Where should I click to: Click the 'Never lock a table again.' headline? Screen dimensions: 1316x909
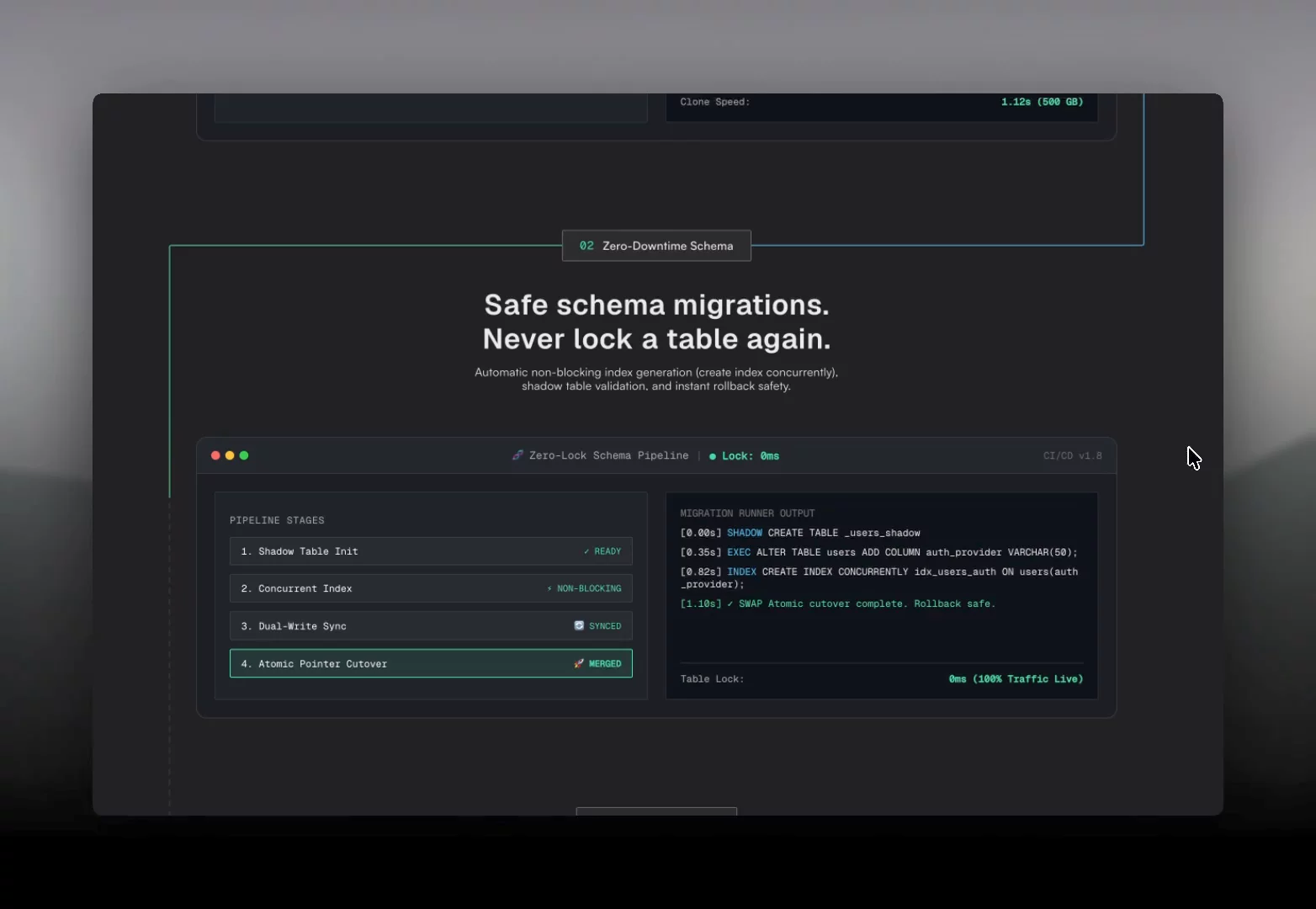pos(656,339)
